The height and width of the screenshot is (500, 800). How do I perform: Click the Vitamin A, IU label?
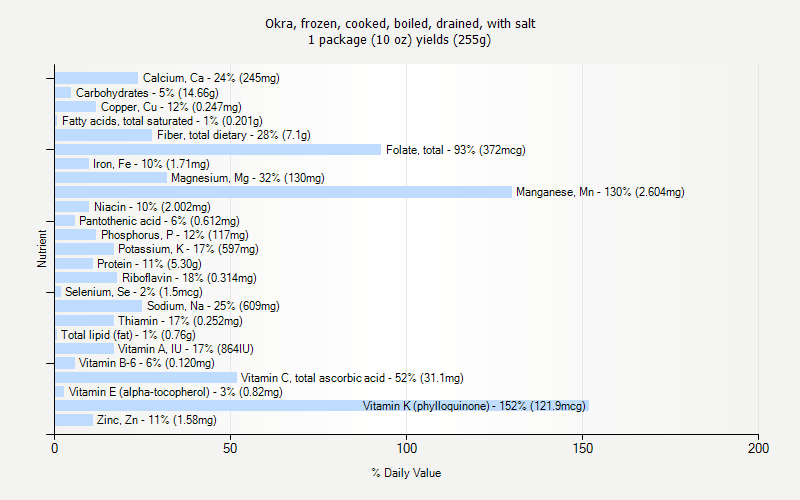pos(186,349)
